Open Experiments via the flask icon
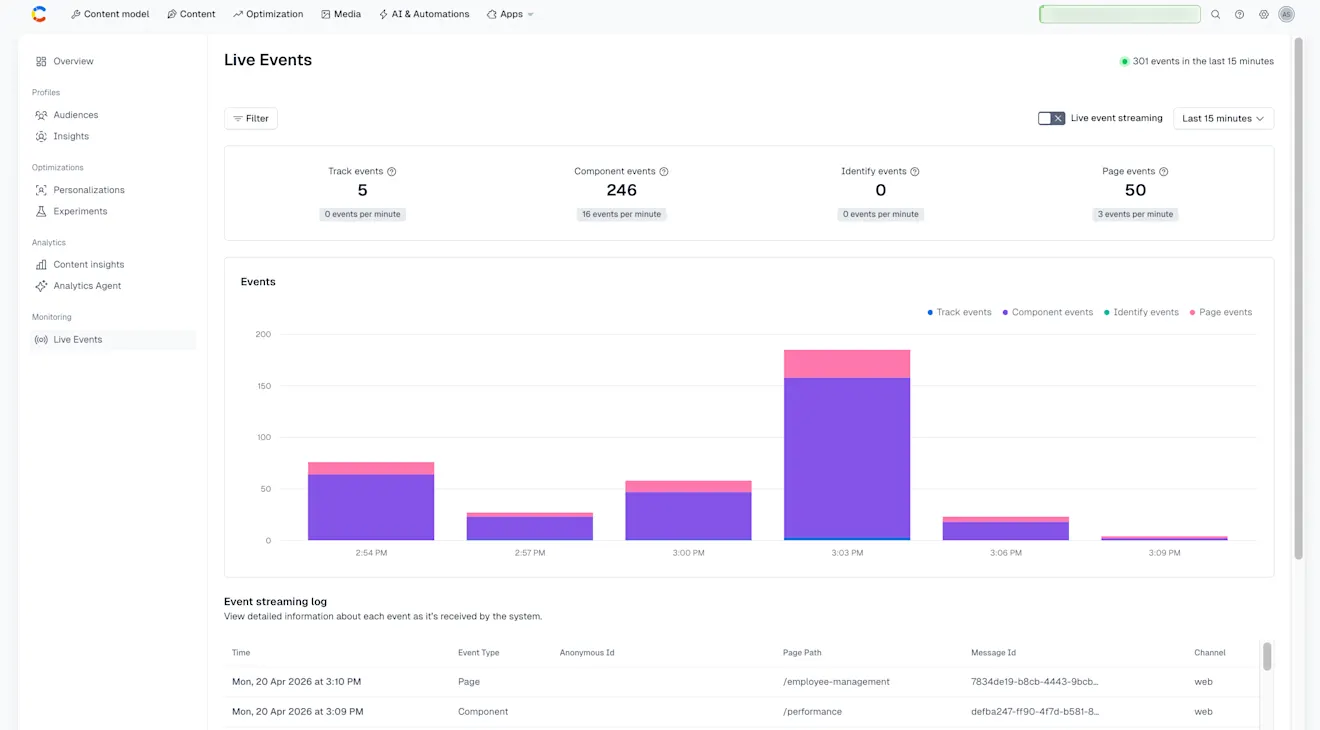This screenshot has height=730, width=1320. (x=41, y=211)
